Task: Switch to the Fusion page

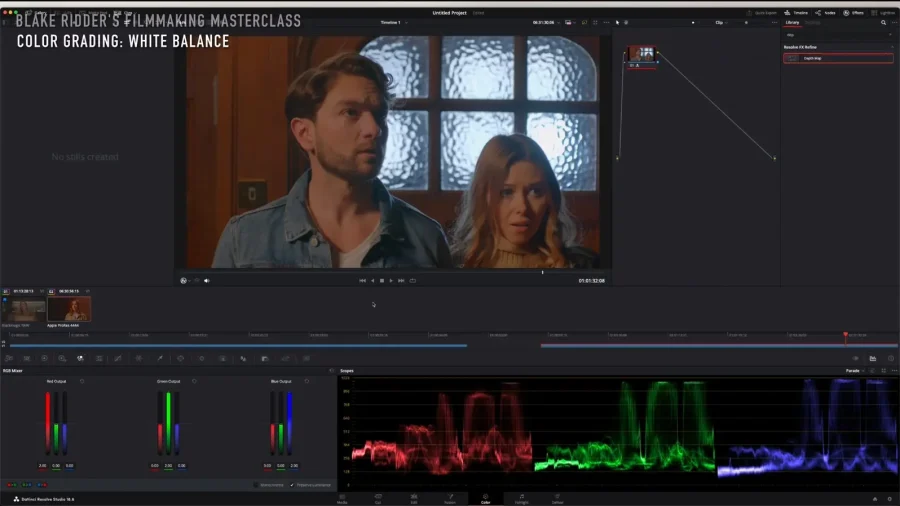Action: [450, 499]
